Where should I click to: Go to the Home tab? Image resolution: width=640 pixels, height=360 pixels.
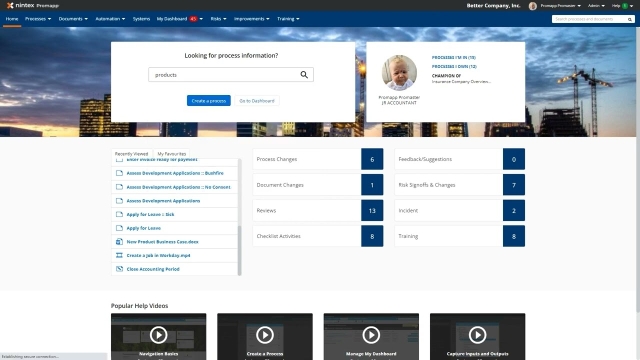coord(12,19)
